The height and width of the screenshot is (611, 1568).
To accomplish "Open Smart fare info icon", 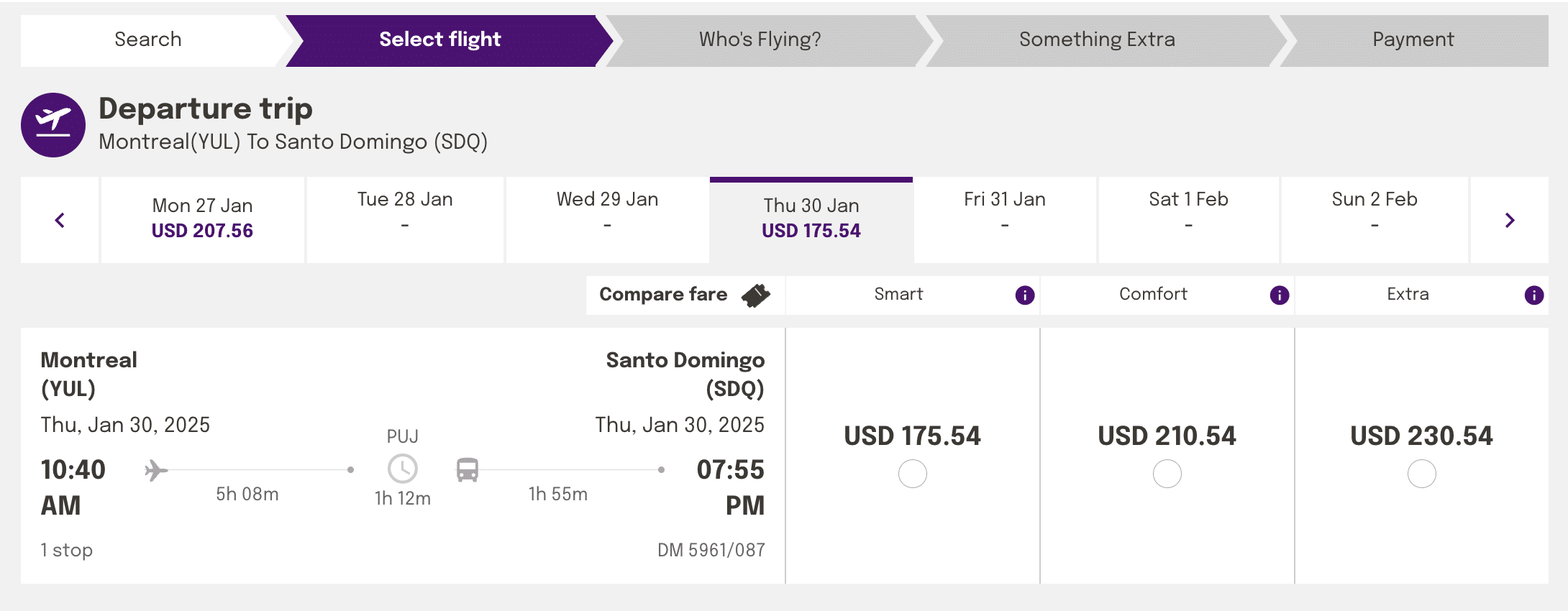I will point(1024,295).
